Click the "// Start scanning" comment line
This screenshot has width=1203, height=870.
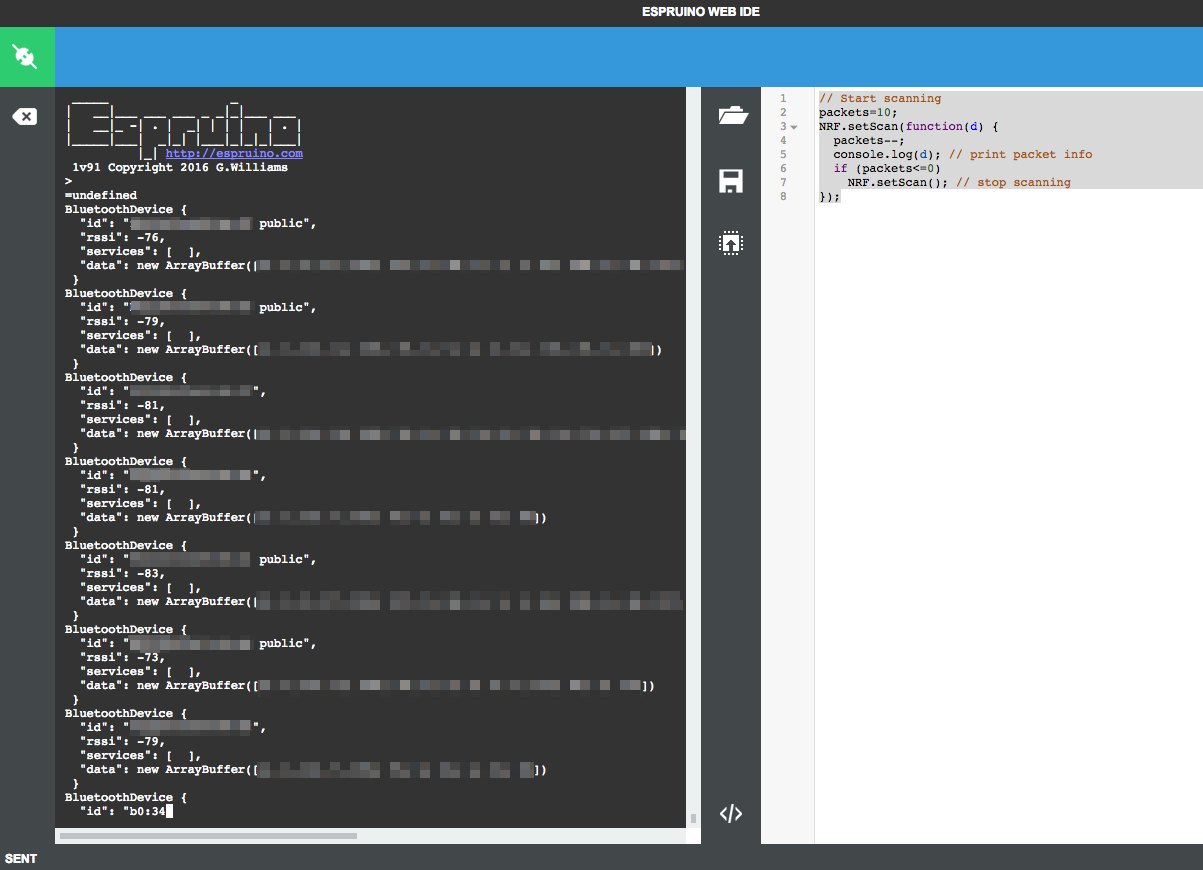[880, 98]
